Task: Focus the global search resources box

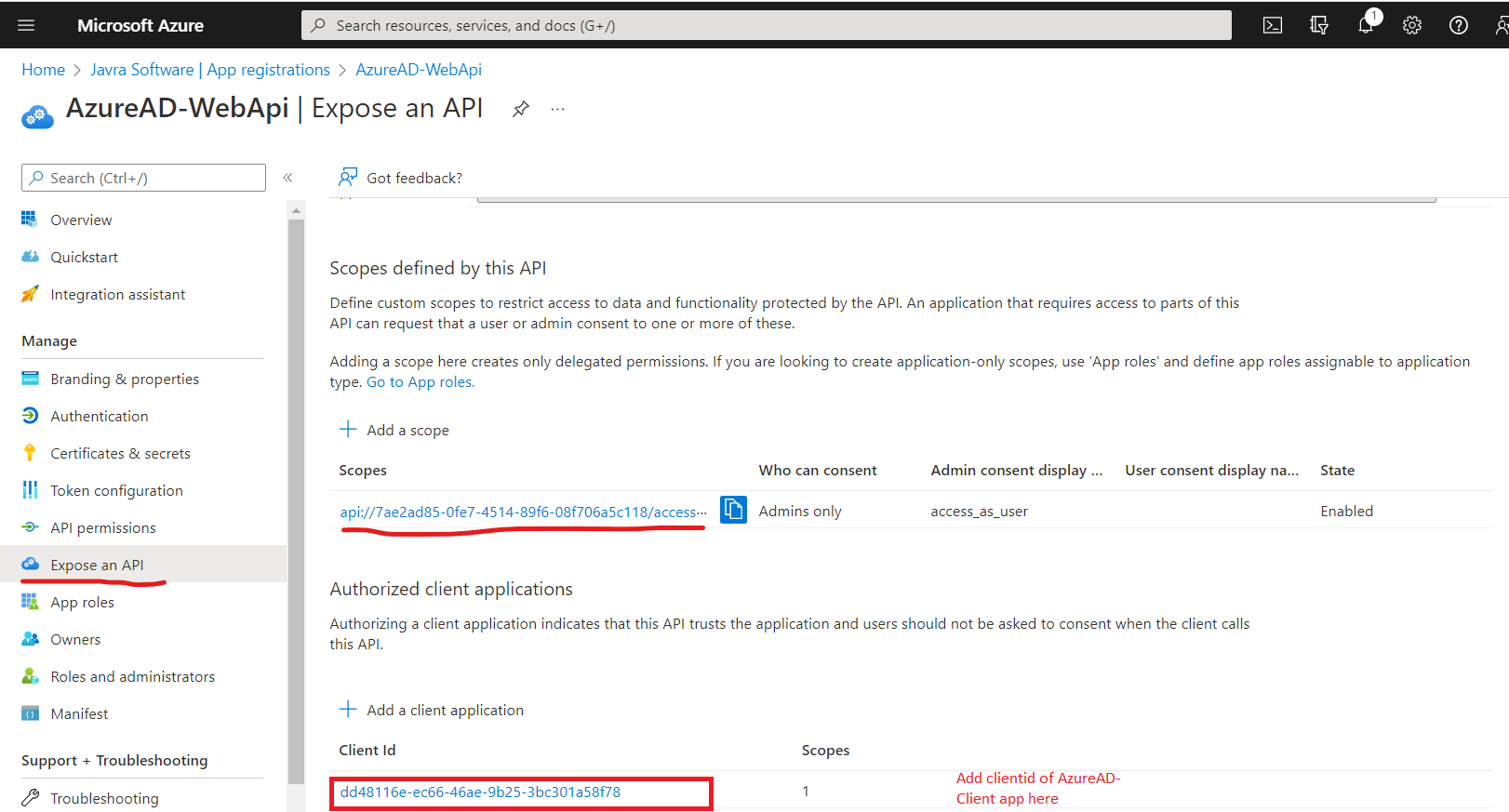Action: pyautogui.click(x=767, y=25)
